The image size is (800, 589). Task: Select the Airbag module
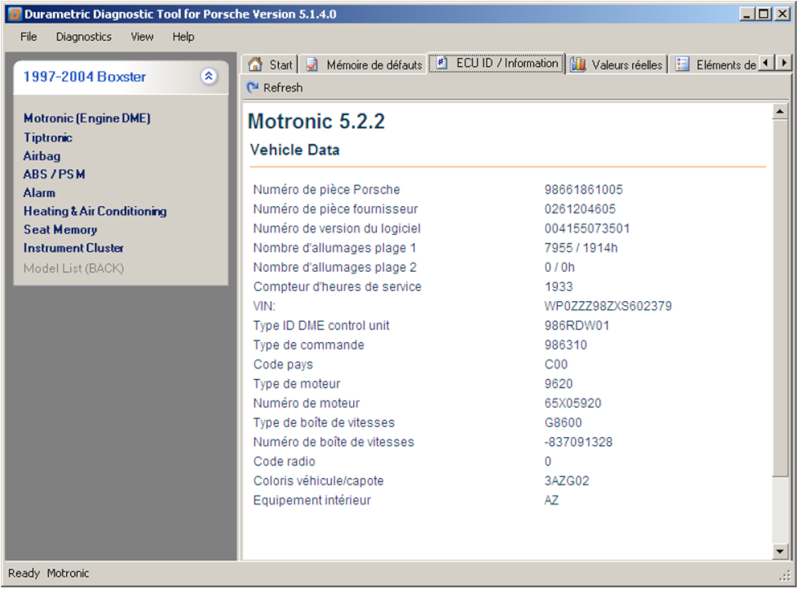(x=42, y=156)
